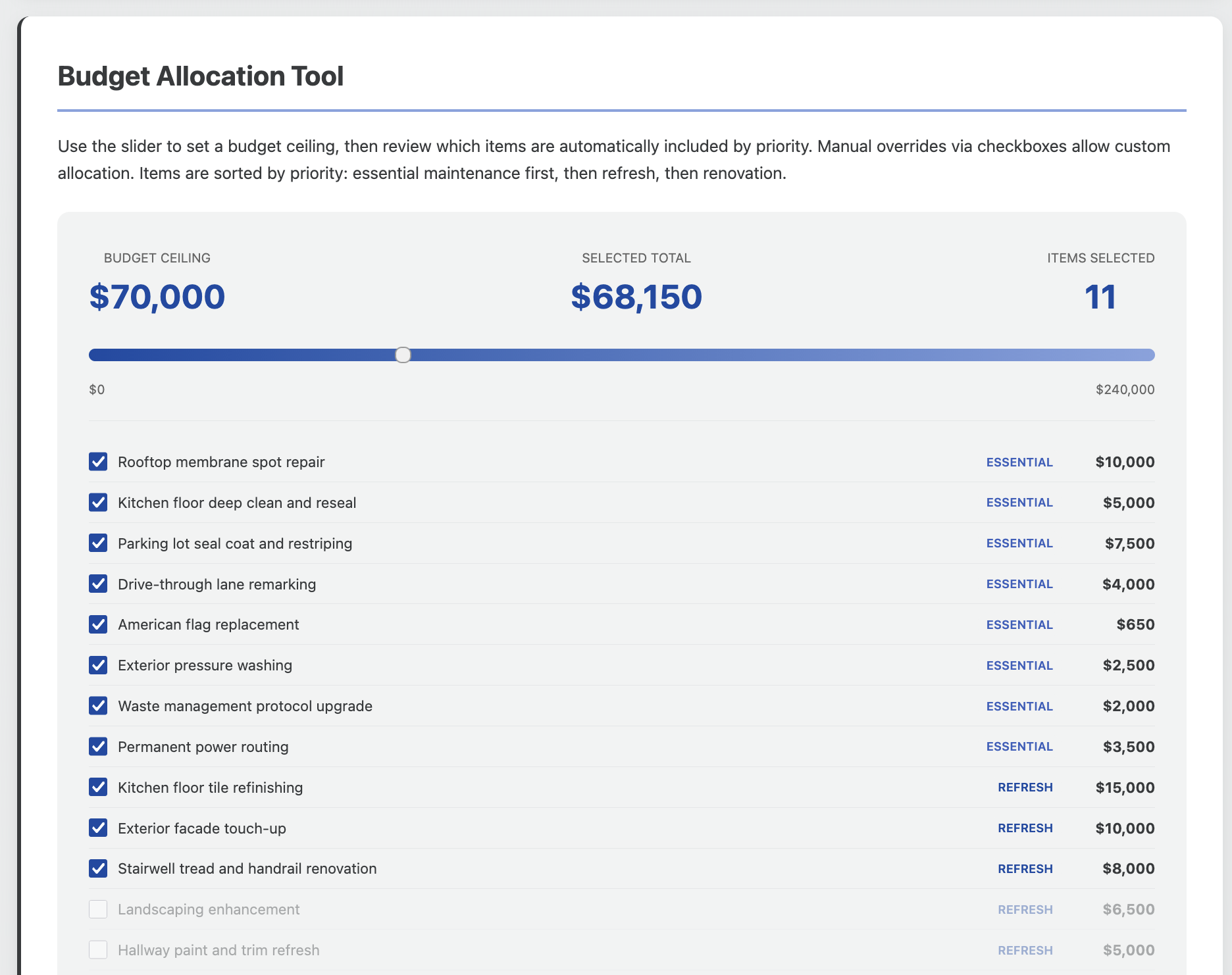Toggle Drive-through lane remarking checkbox
This screenshot has height=975, width=1232.
click(98, 584)
